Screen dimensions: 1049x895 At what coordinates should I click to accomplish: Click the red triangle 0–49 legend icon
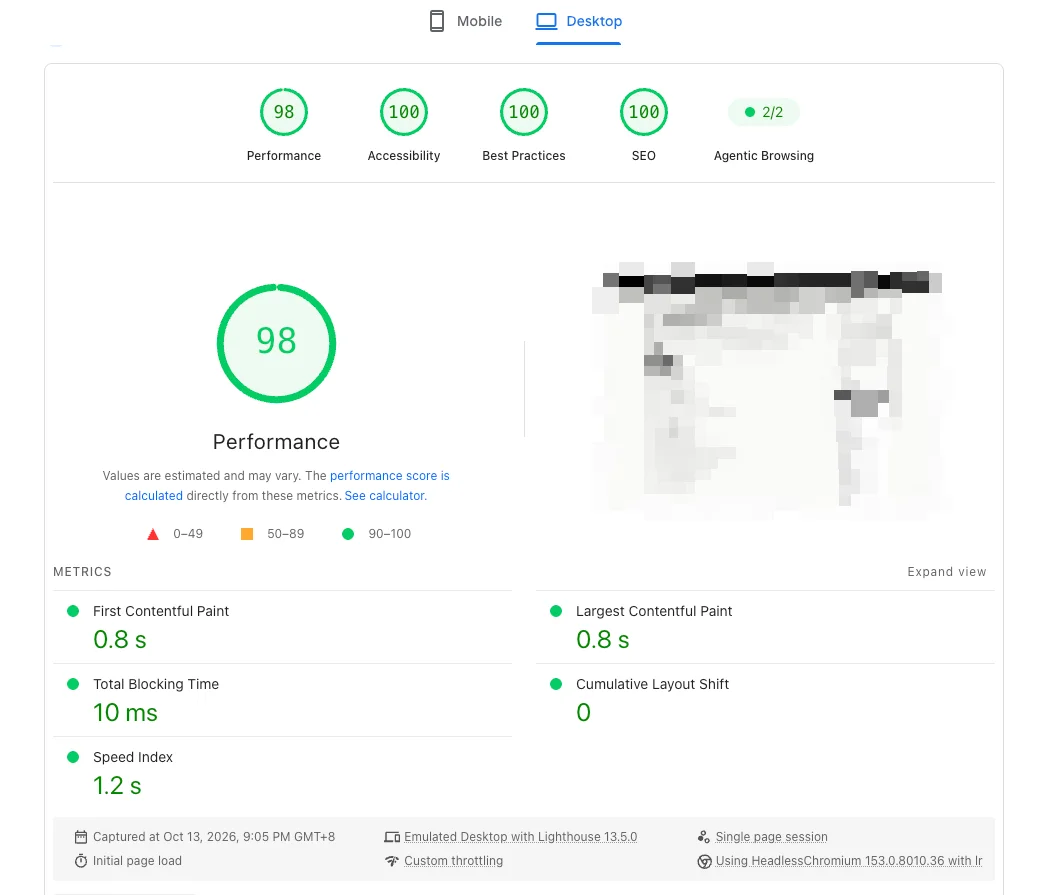point(153,534)
